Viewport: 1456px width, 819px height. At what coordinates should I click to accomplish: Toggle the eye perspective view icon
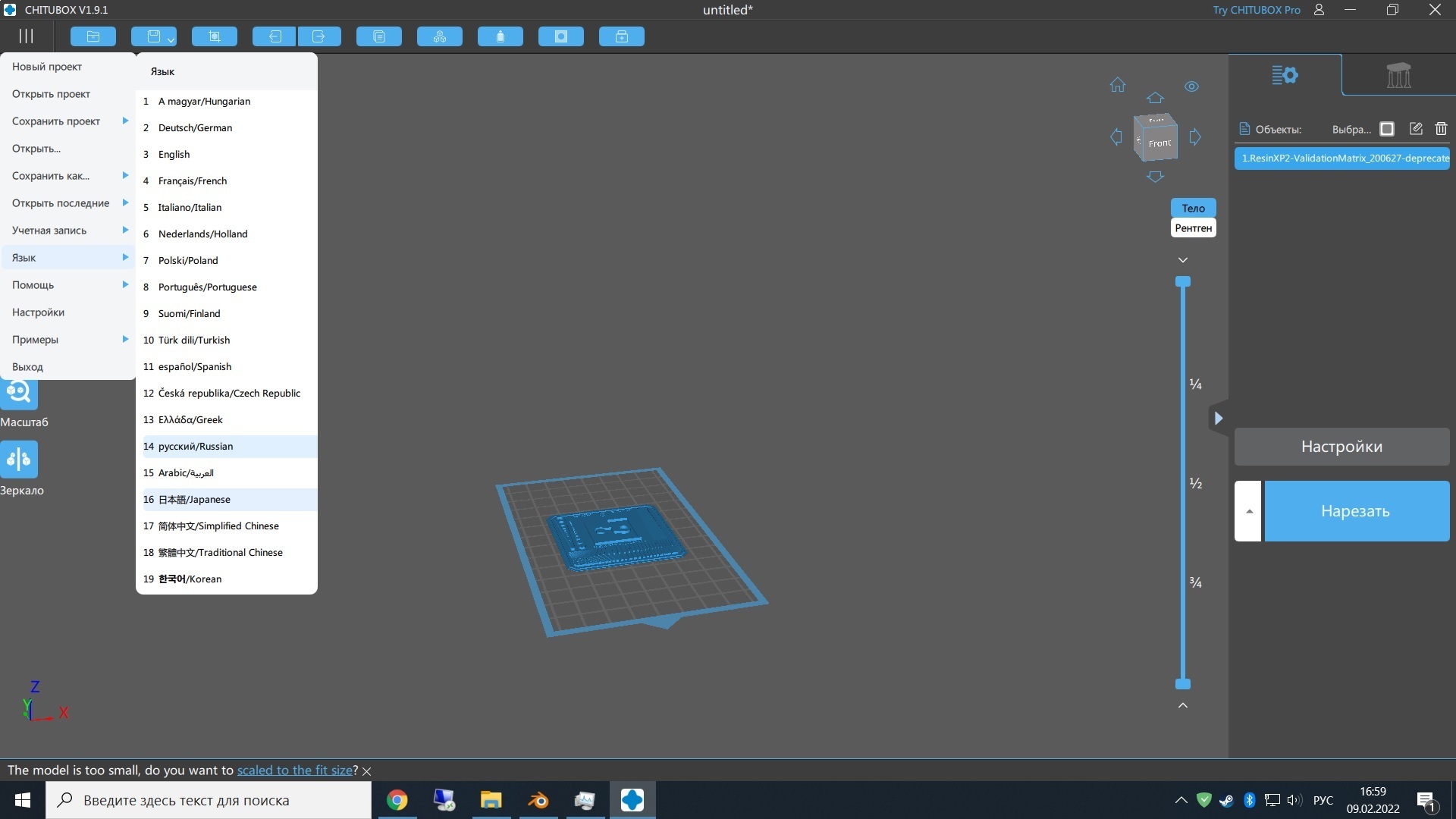[x=1191, y=86]
